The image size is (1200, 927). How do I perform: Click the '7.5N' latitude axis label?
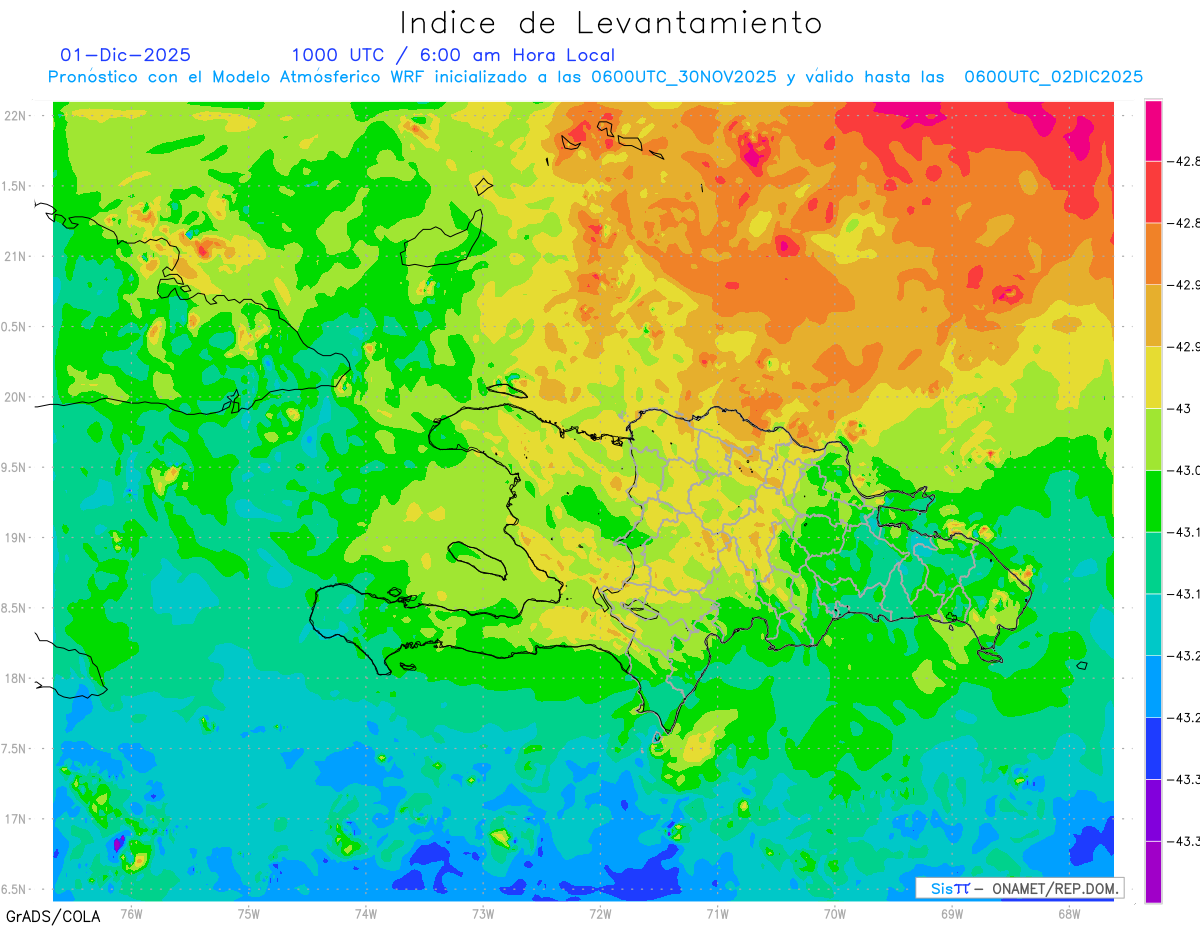15,749
